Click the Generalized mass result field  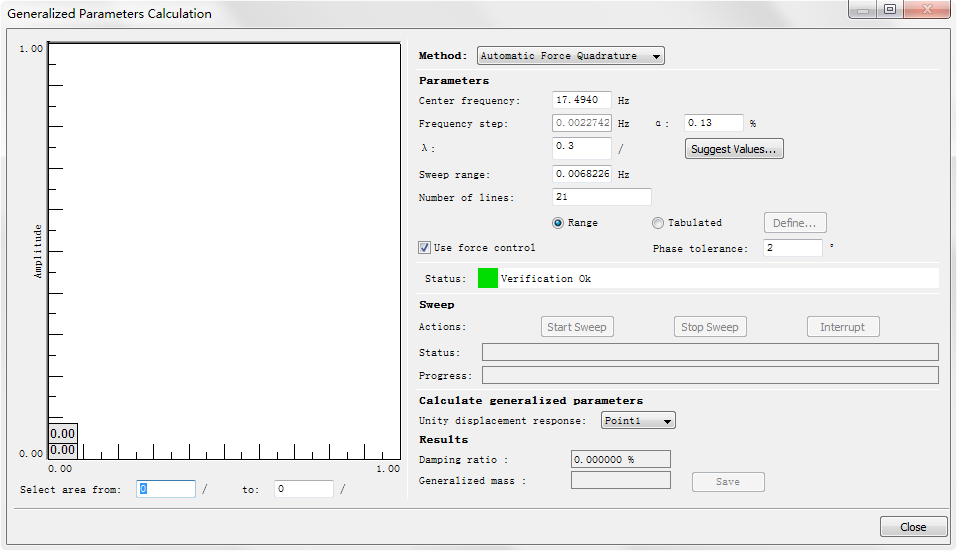point(621,480)
